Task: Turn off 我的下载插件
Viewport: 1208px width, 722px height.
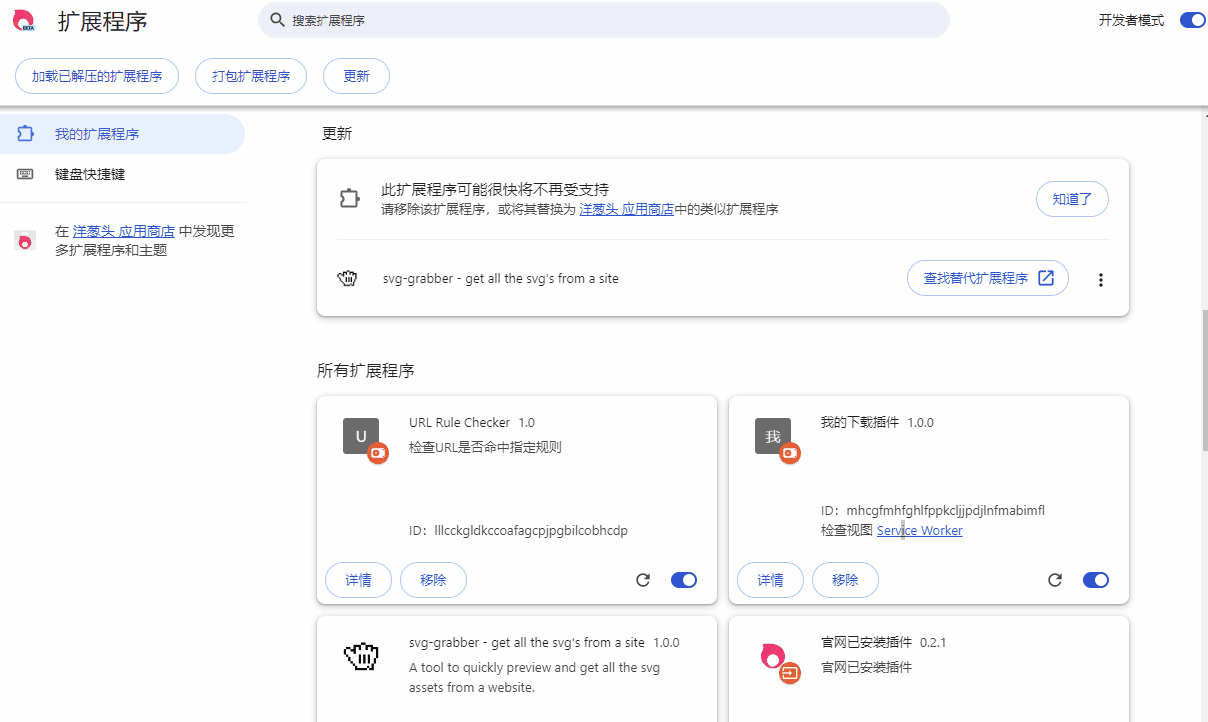Action: click(1096, 579)
